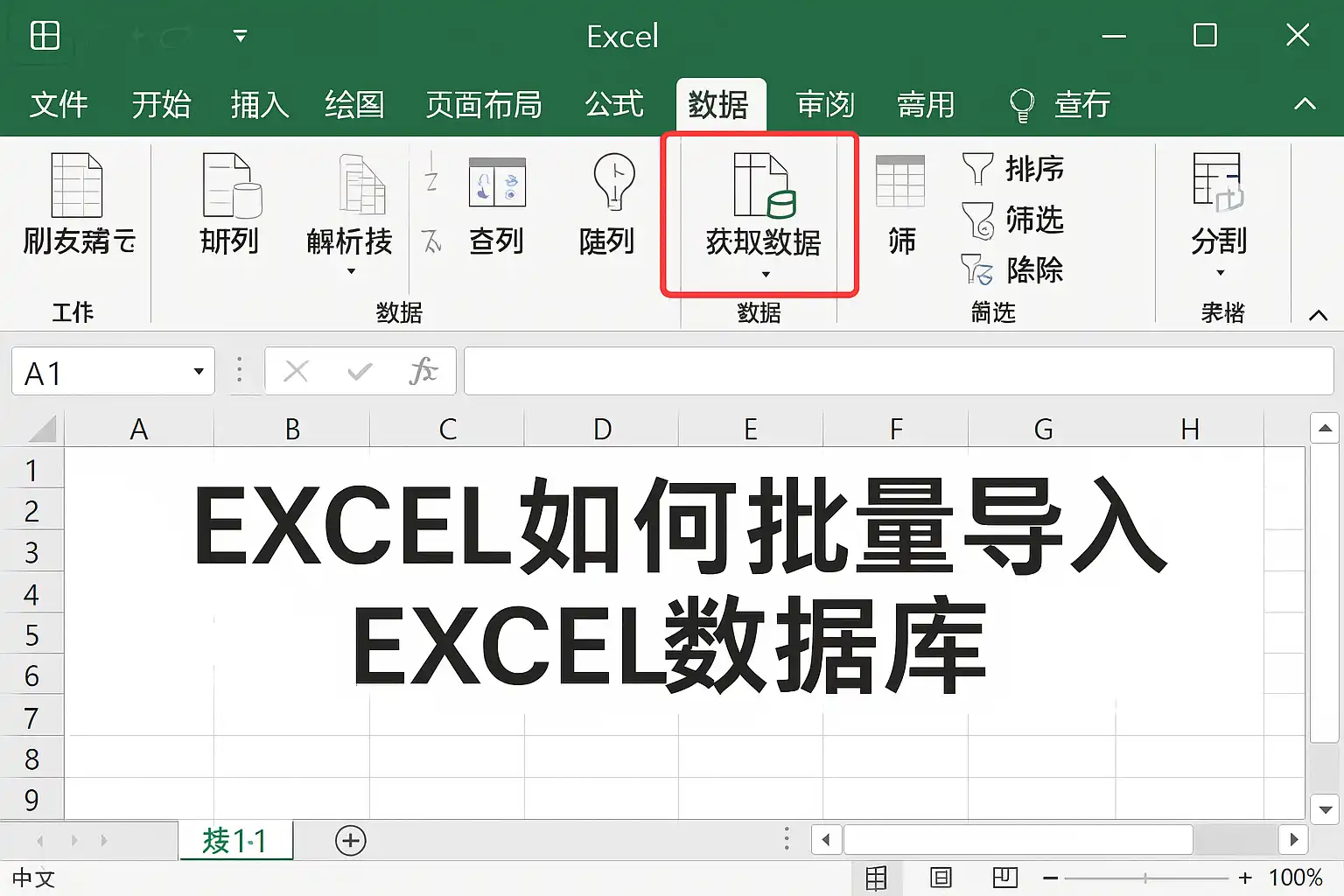
Task: Toggle page break preview view button
Action: (x=1005, y=877)
